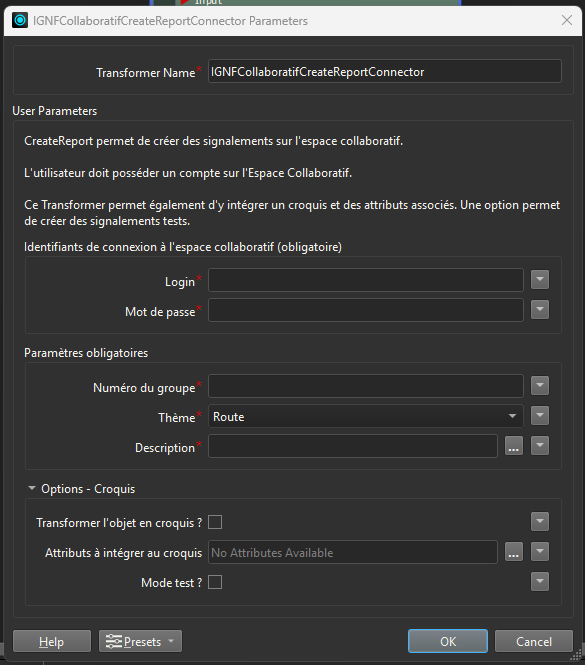Open arrow menu for Transformer l'objet en croquis

point(540,522)
